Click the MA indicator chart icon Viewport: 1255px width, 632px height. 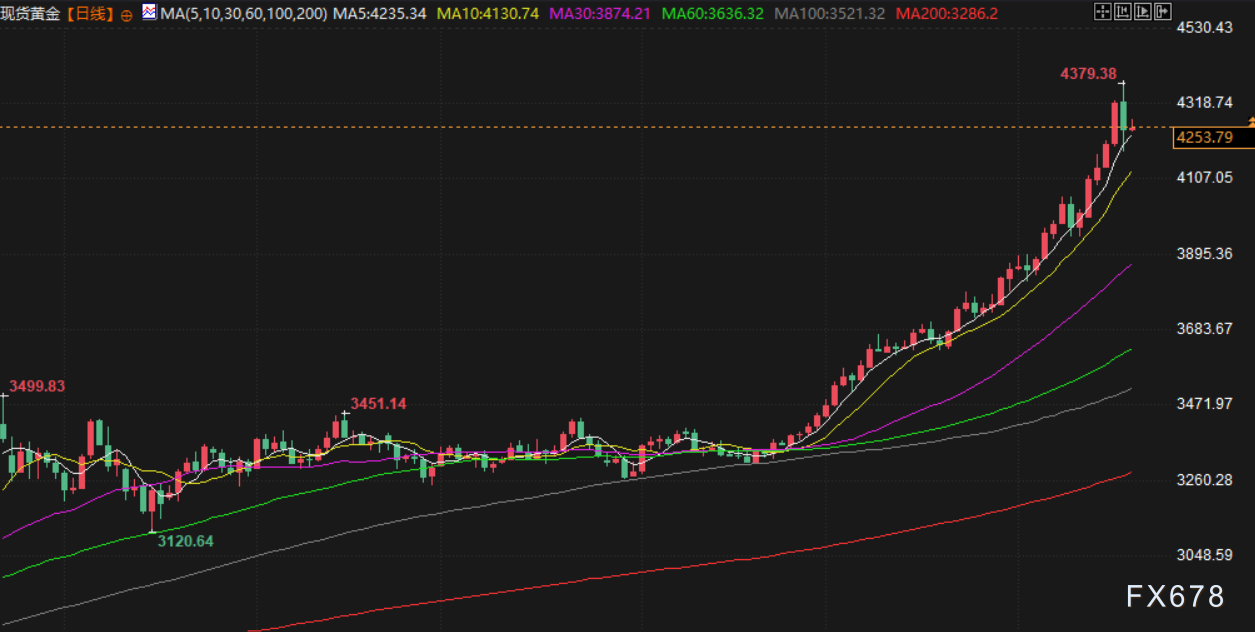[148, 14]
